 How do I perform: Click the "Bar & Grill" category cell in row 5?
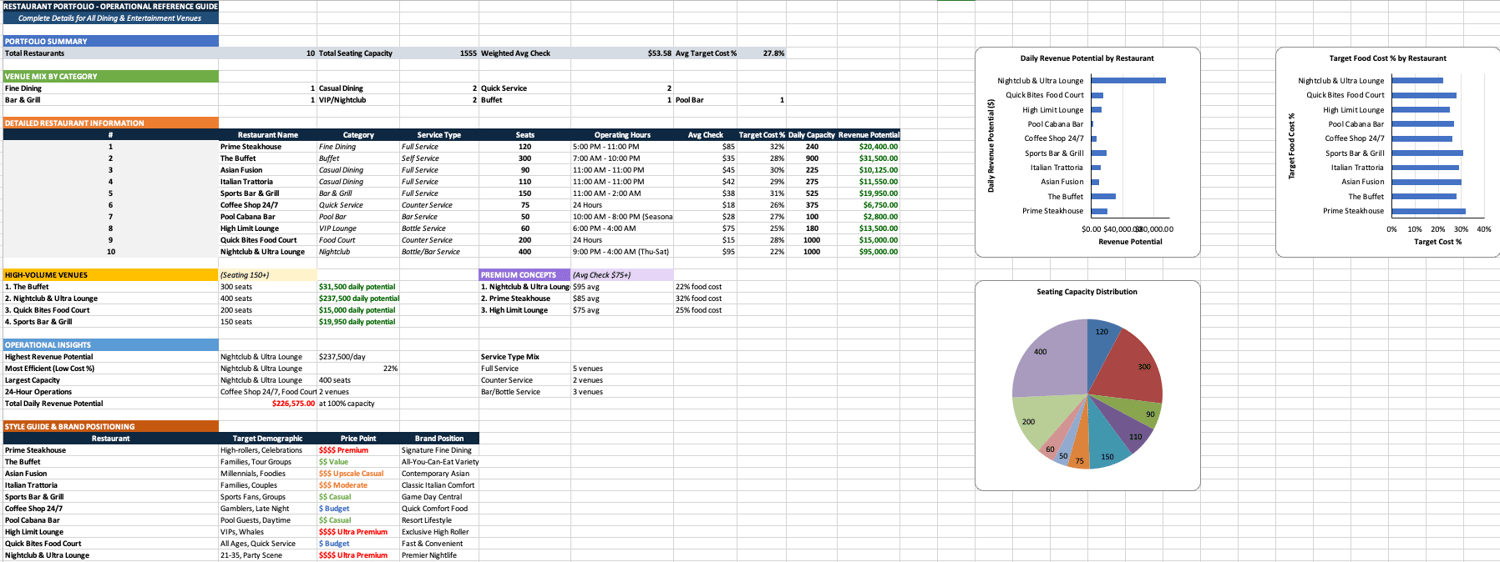click(x=358, y=193)
